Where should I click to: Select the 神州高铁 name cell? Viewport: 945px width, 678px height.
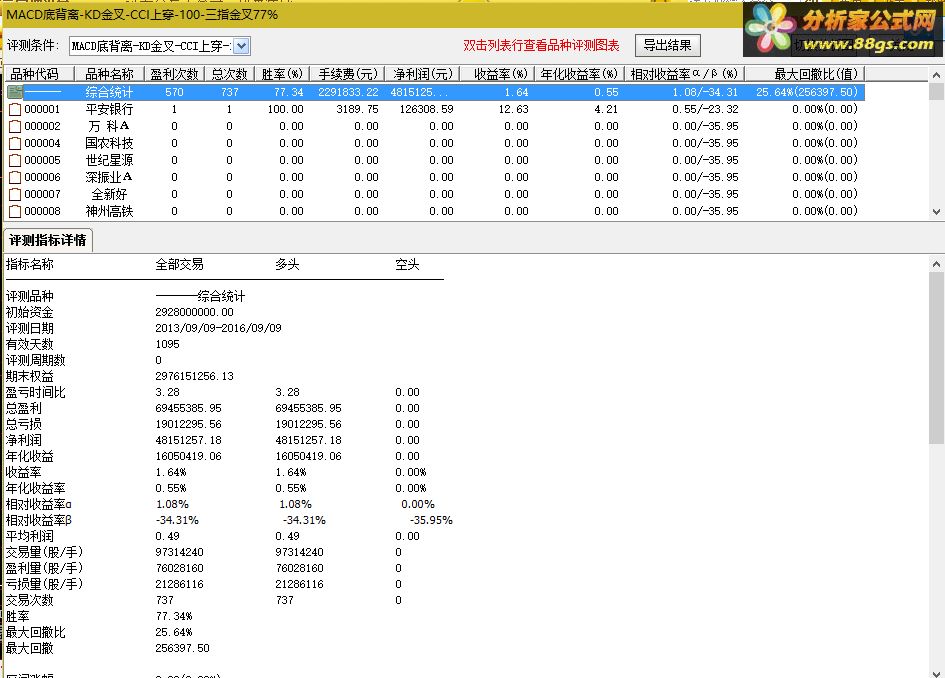click(109, 211)
